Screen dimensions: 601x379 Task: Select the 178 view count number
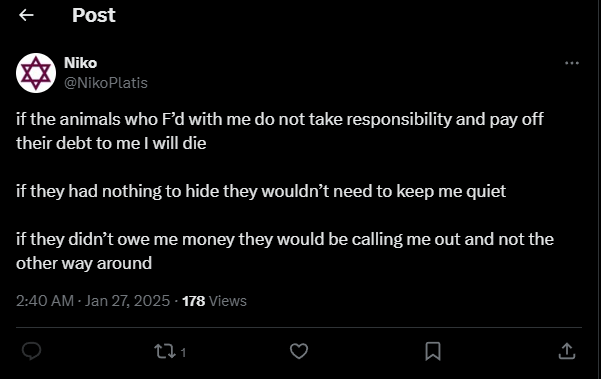[x=194, y=301]
